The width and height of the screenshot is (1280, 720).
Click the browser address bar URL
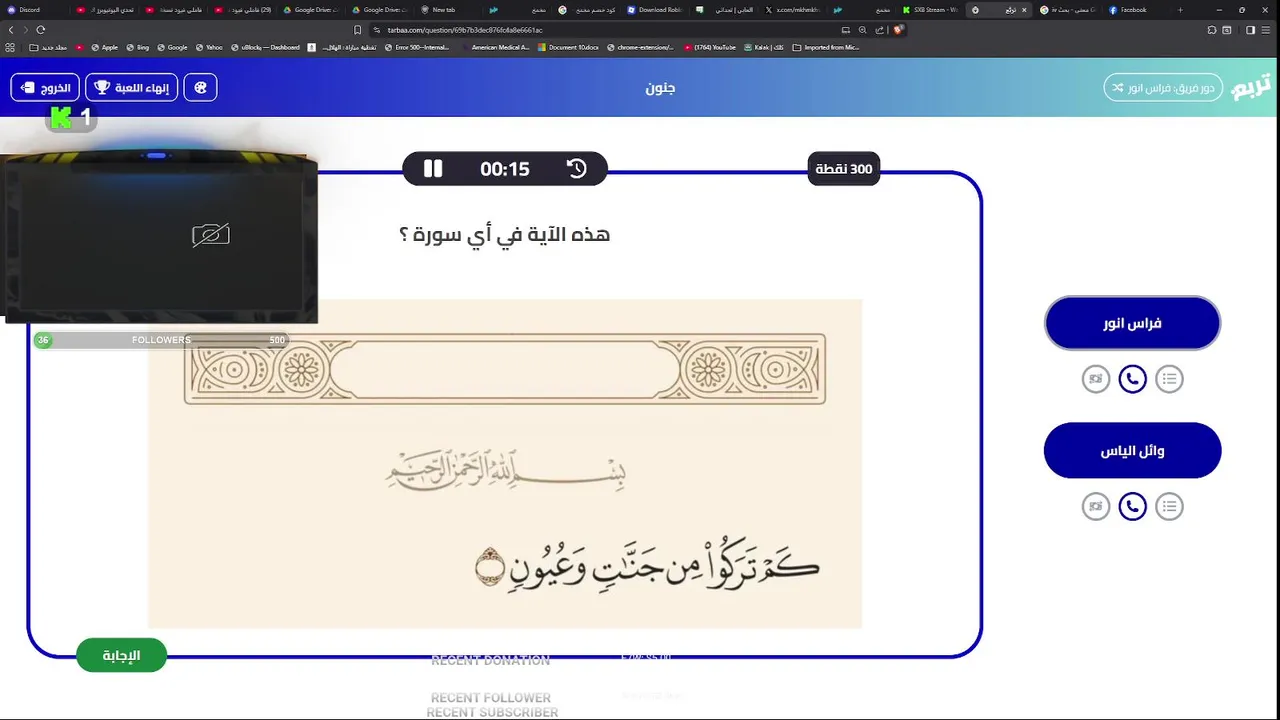click(x=465, y=30)
